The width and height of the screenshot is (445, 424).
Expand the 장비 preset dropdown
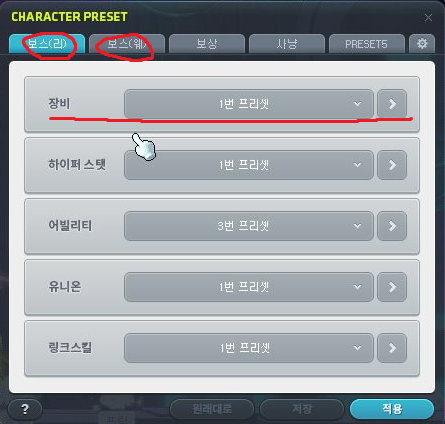point(249,104)
